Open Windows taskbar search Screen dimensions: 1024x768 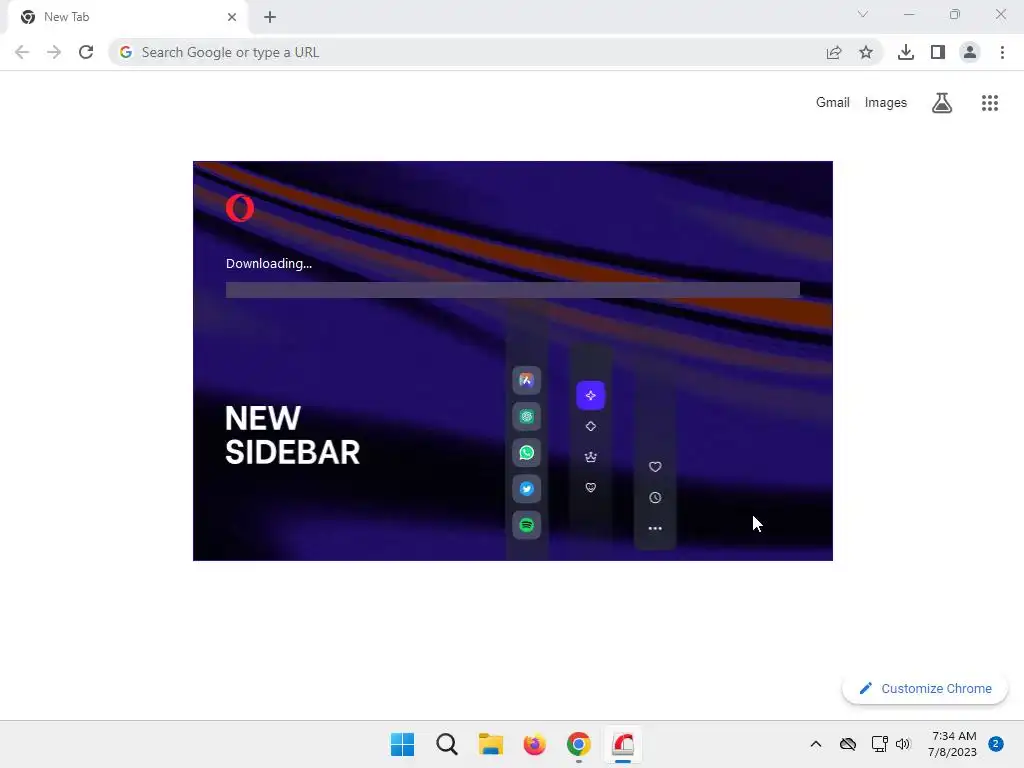coord(447,744)
